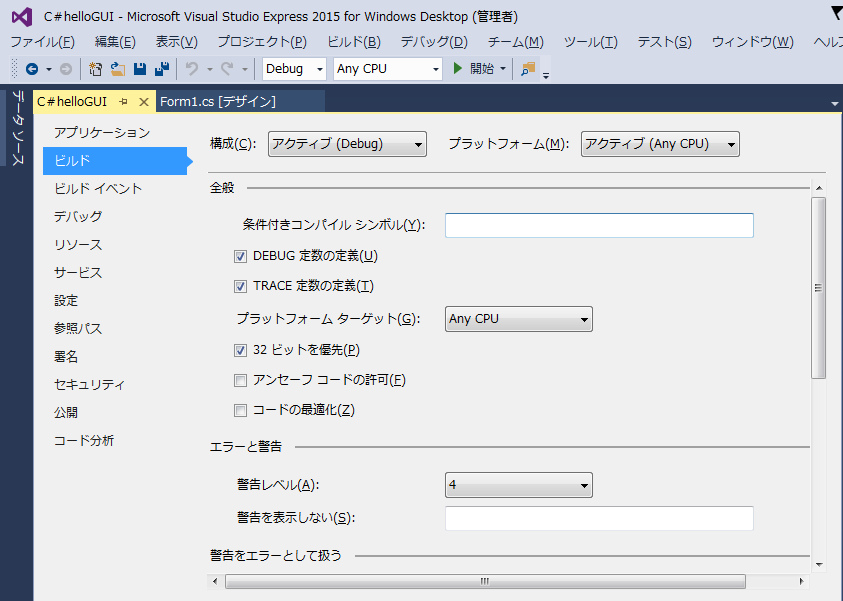Close the C#helloGUI tab
The image size is (843, 601).
coord(144,102)
